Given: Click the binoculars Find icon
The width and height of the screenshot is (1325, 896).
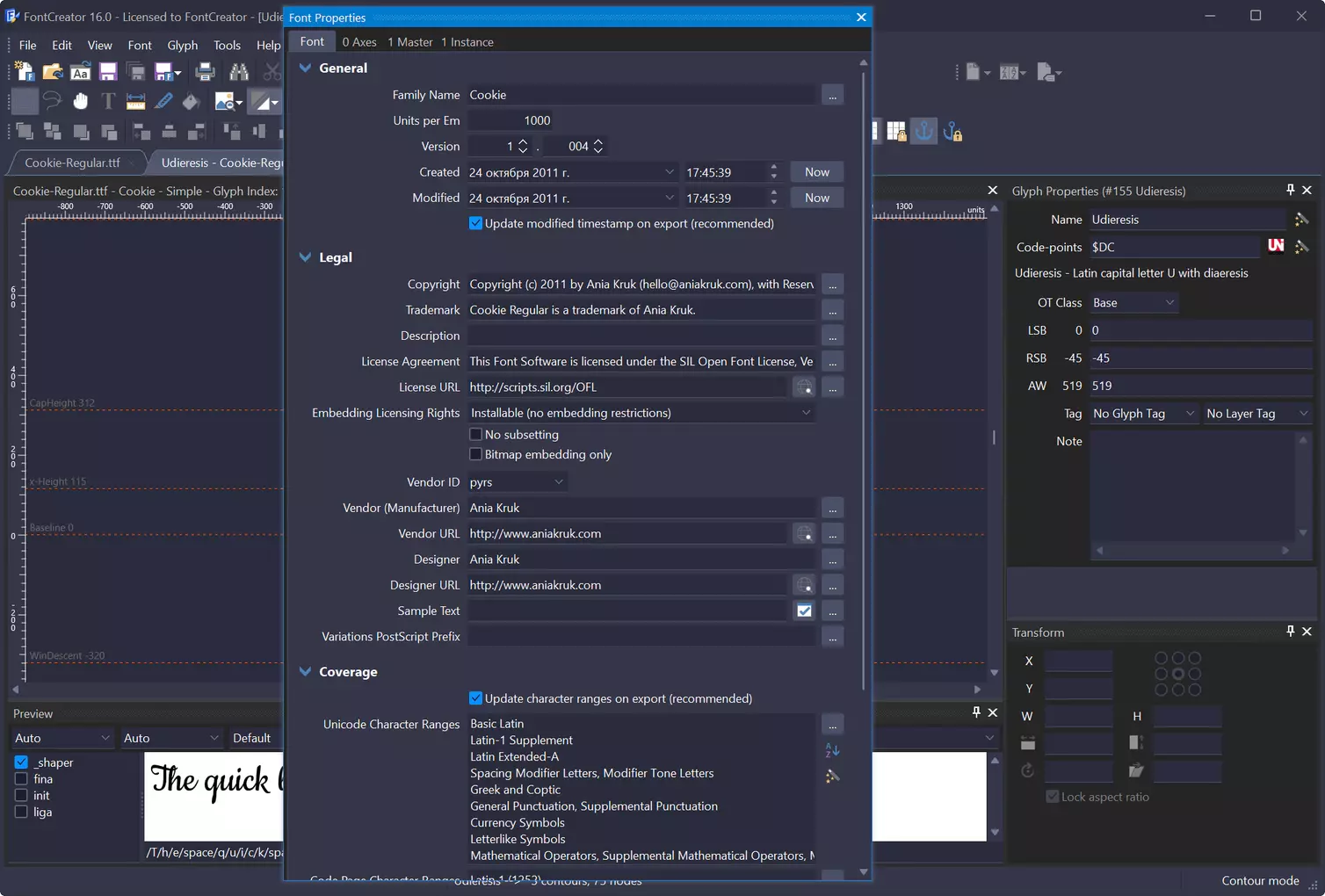Looking at the screenshot, I should tap(238, 72).
